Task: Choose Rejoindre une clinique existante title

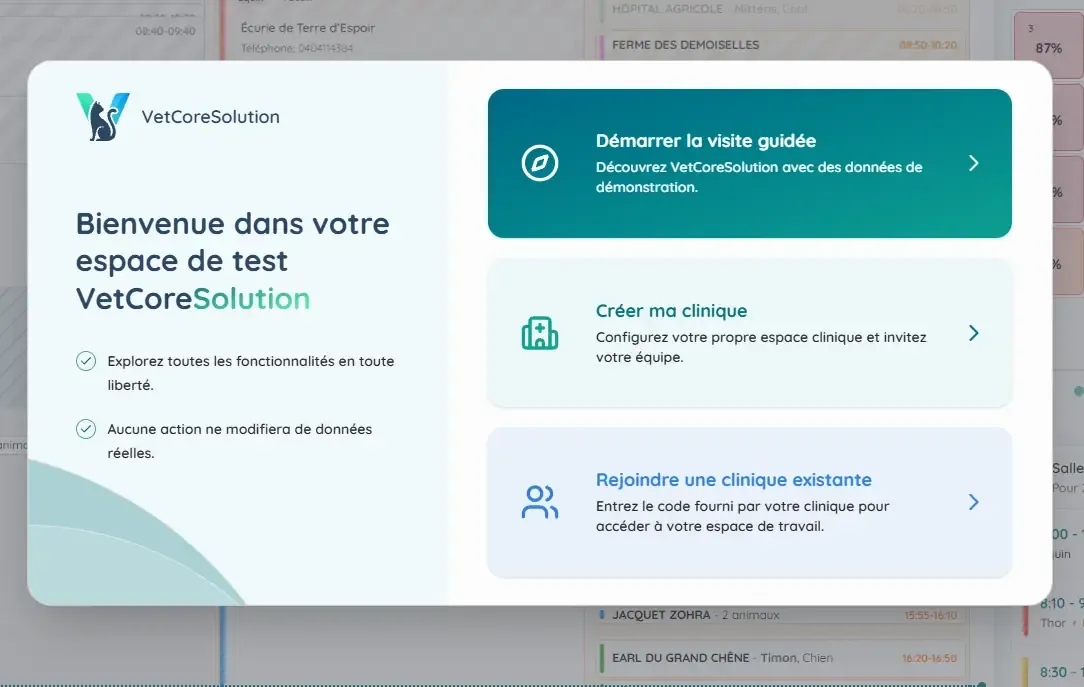Action: (x=733, y=480)
